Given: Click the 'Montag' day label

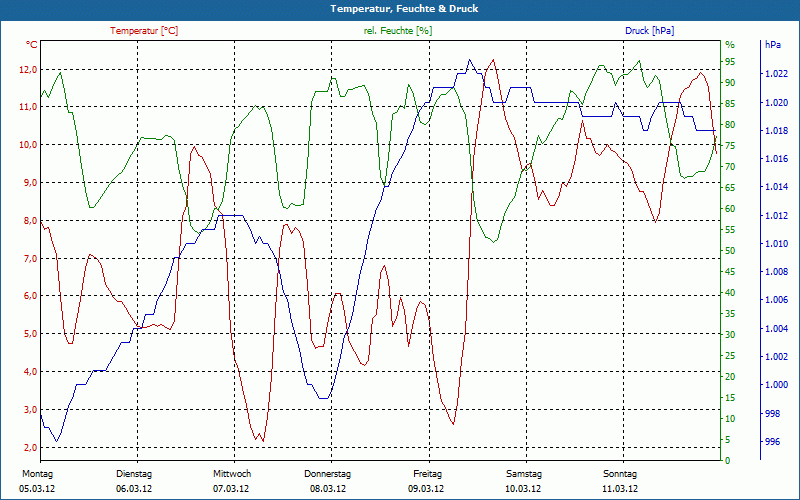Looking at the screenshot, I should coord(38,474).
